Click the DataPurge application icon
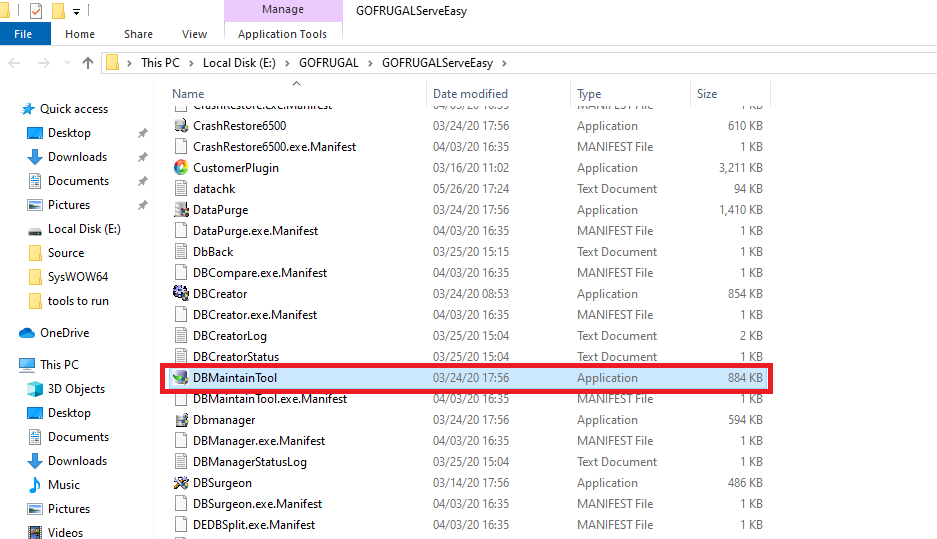The width and height of the screenshot is (937, 539). pos(181,210)
